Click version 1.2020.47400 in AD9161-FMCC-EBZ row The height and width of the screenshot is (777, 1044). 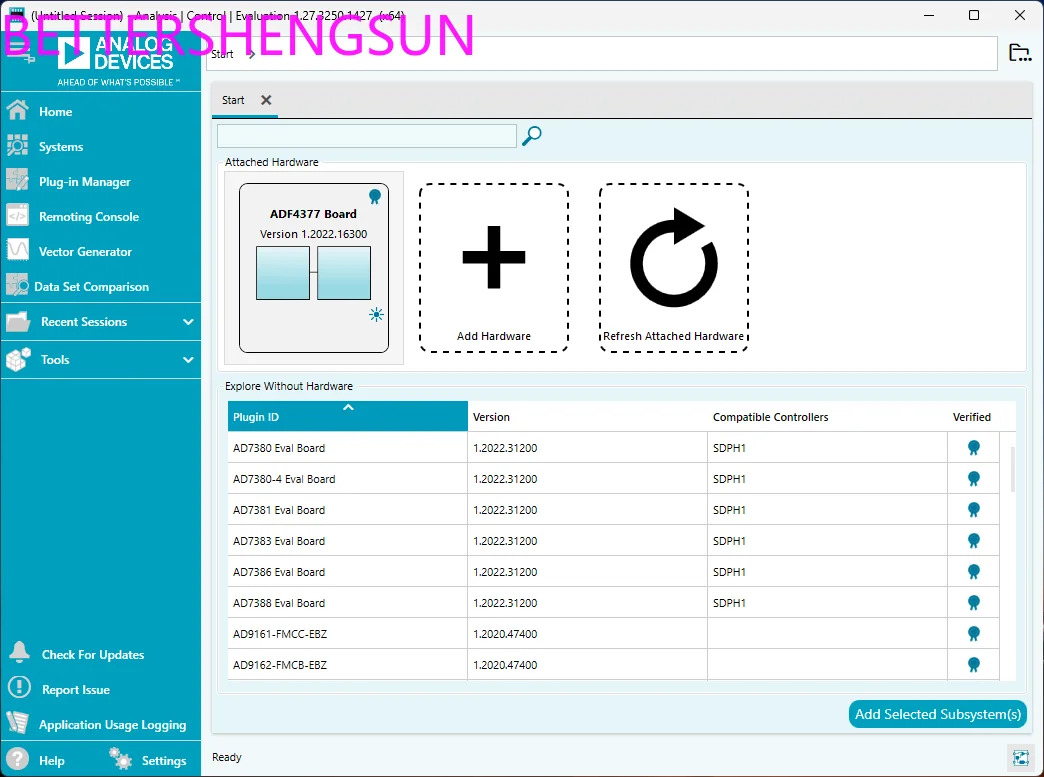point(505,634)
